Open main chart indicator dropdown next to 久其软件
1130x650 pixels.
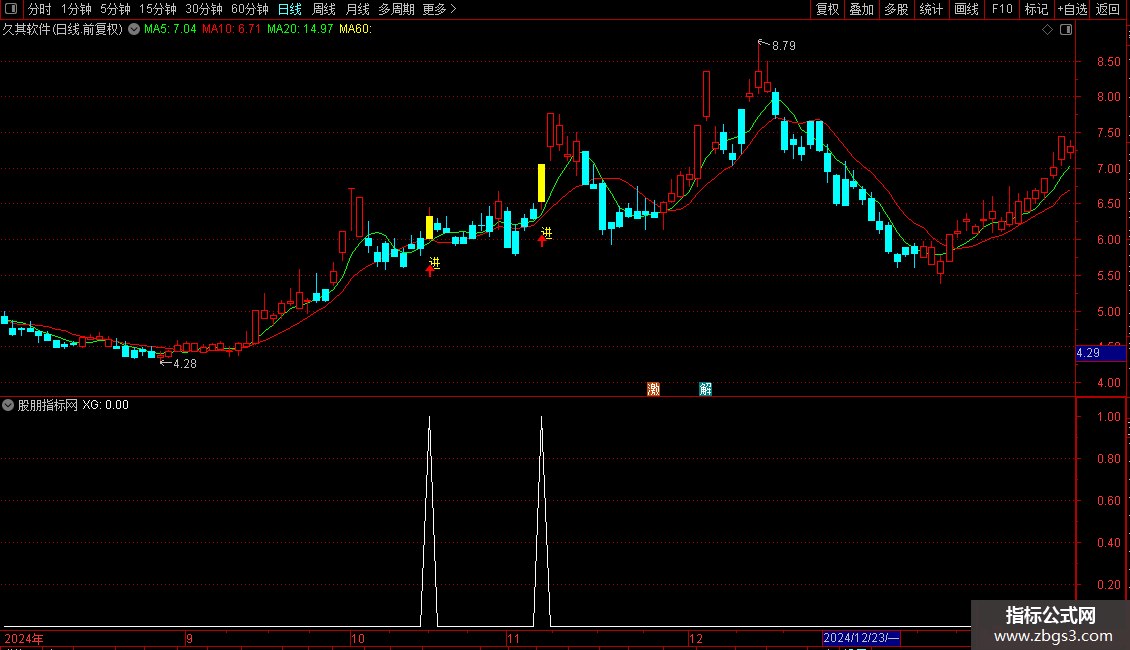pos(134,29)
